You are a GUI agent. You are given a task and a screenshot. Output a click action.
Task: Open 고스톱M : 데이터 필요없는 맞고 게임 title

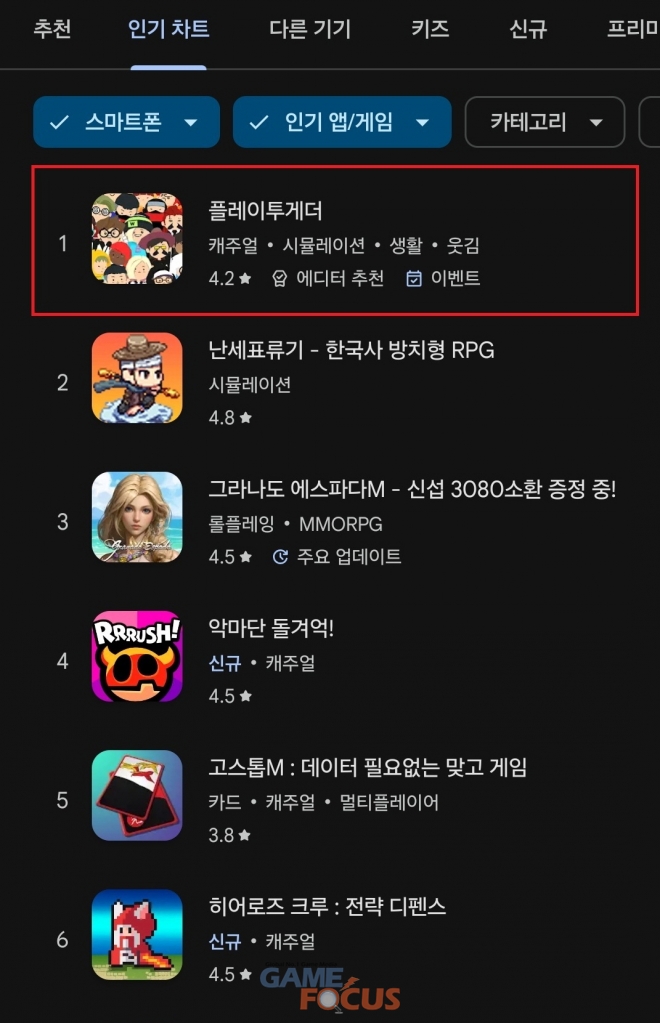click(x=367, y=767)
